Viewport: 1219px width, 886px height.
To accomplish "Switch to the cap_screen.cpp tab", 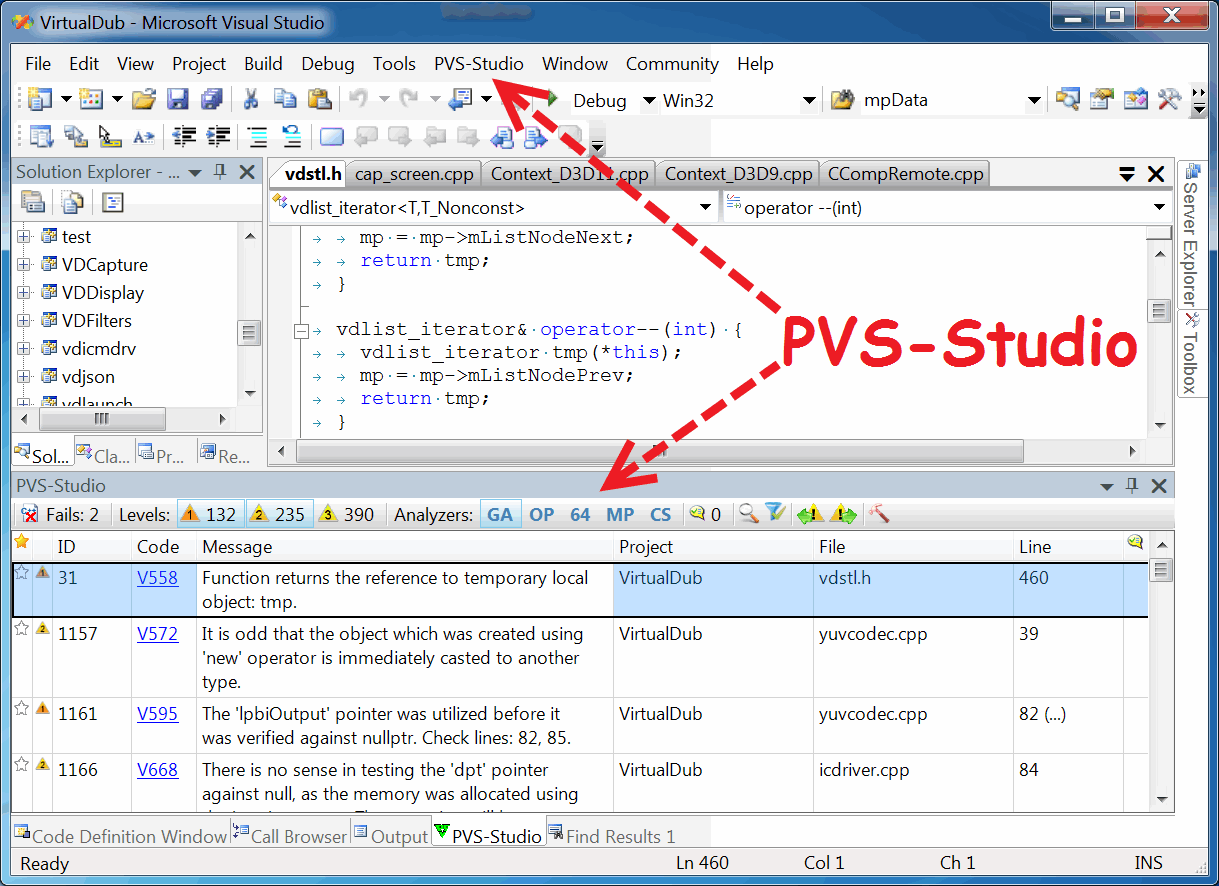I will 414,174.
